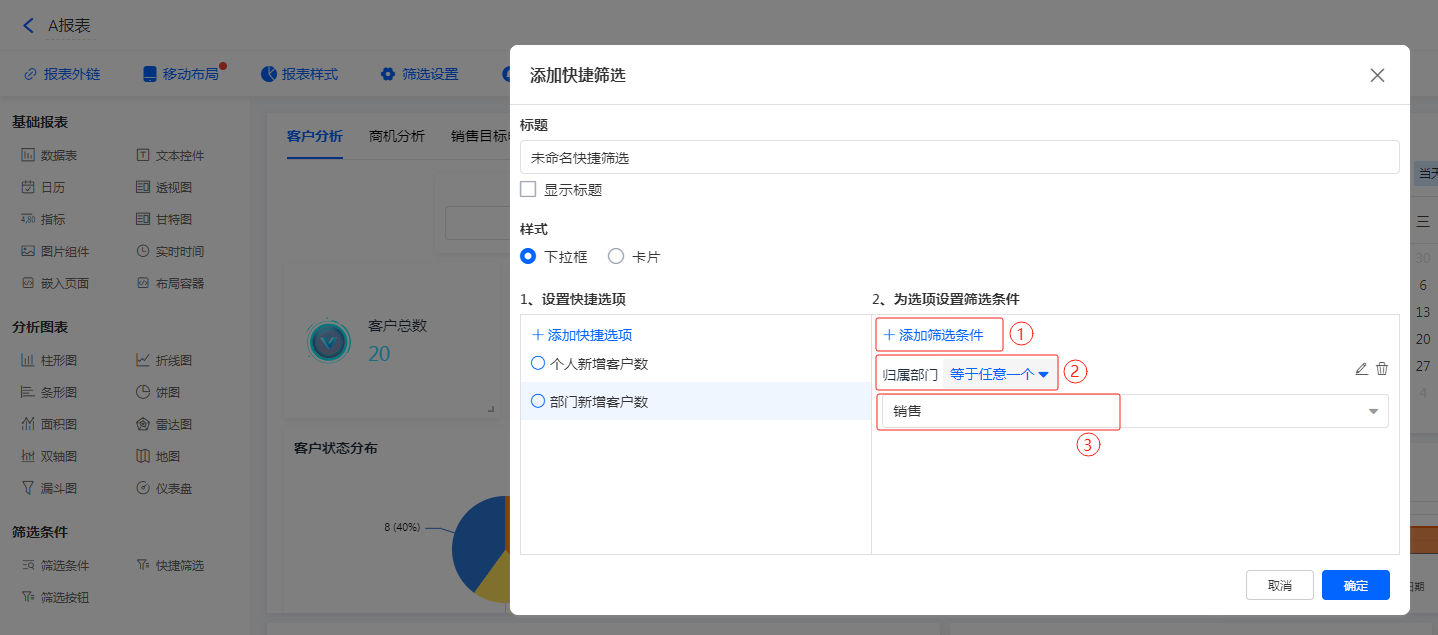Click the 添加筛选条件 link
This screenshot has height=635, width=1438.
[933, 335]
